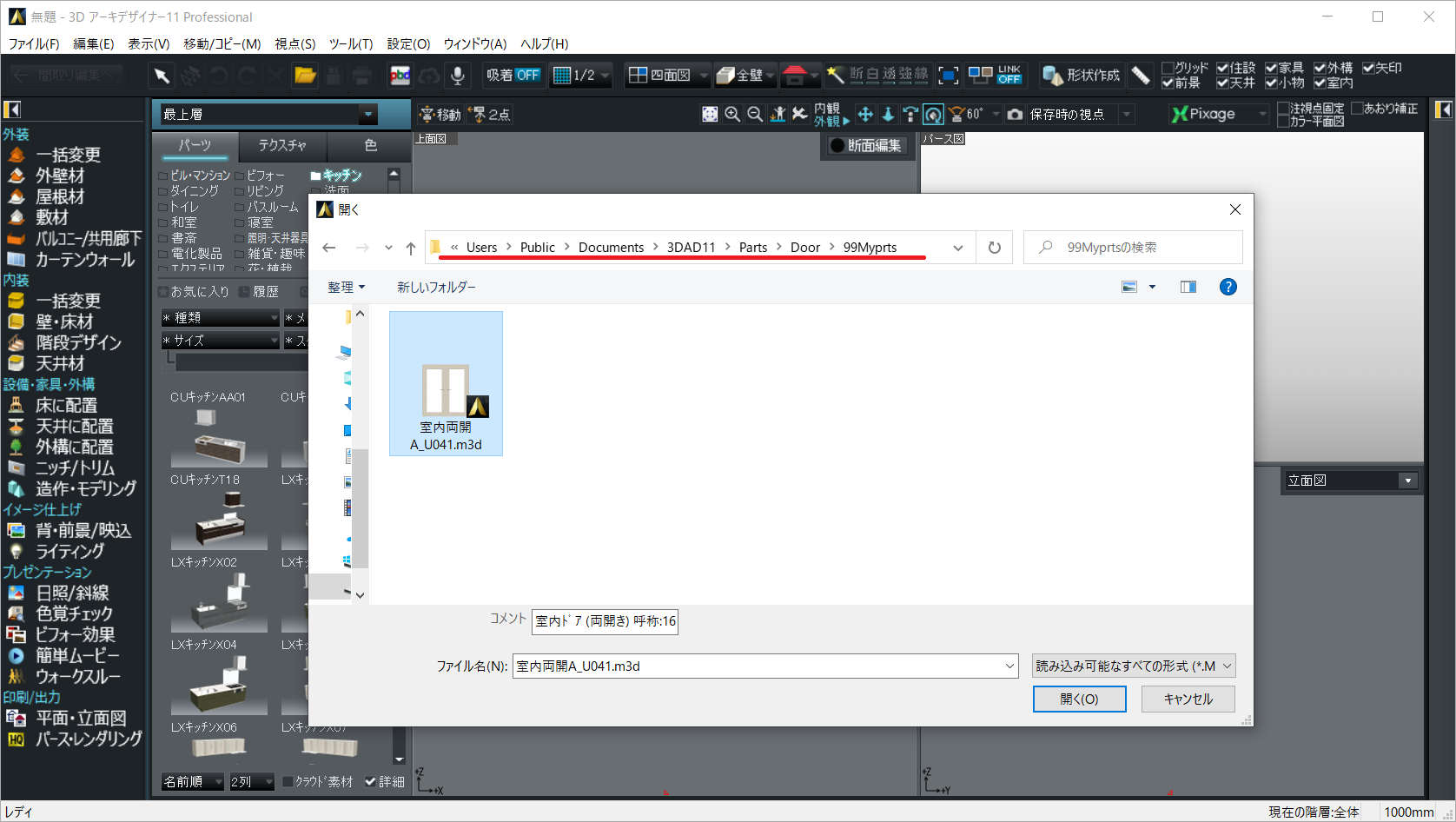
Task: Click the help question mark icon
Action: [1228, 287]
